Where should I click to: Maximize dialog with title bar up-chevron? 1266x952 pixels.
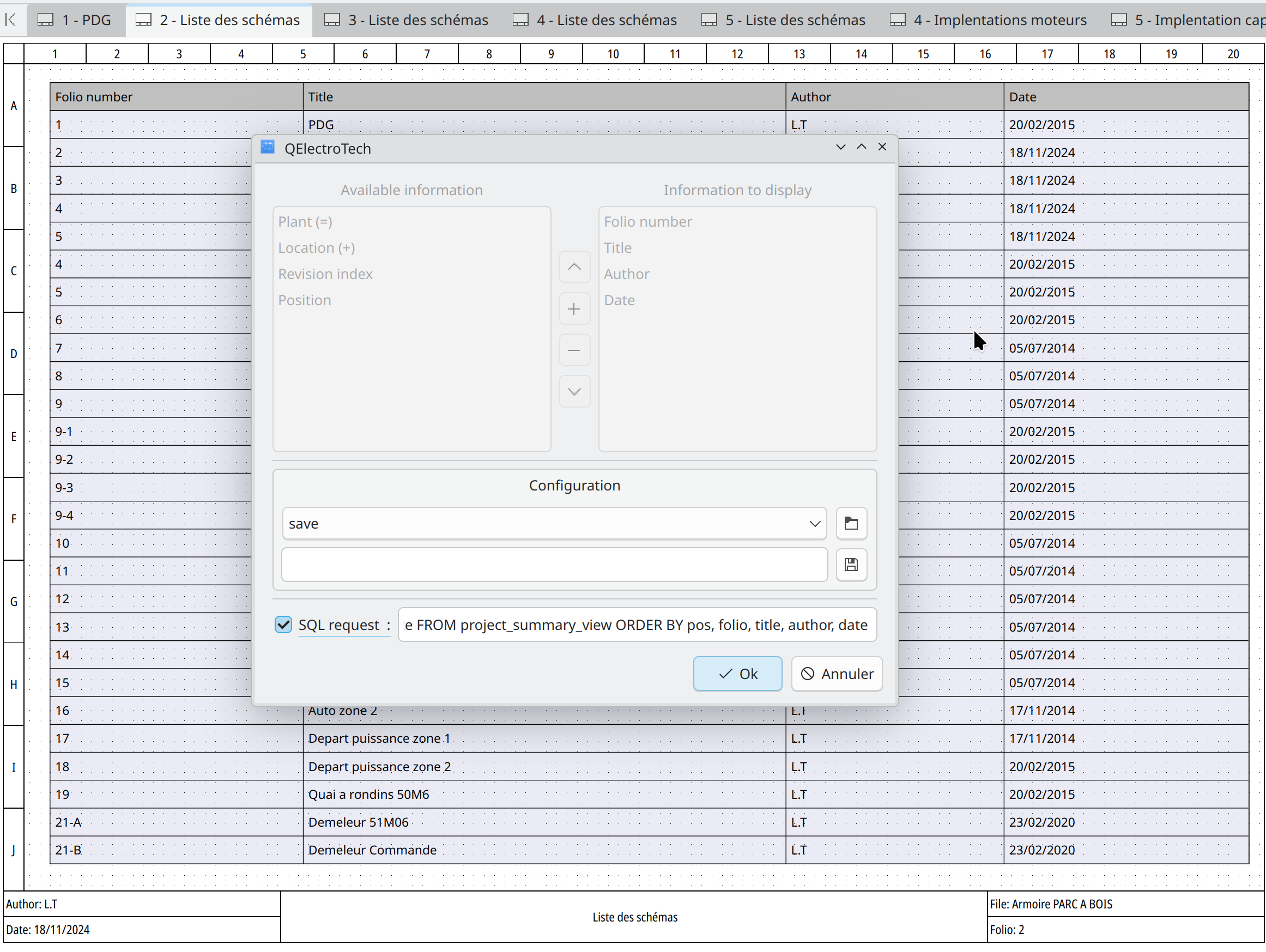click(x=862, y=147)
